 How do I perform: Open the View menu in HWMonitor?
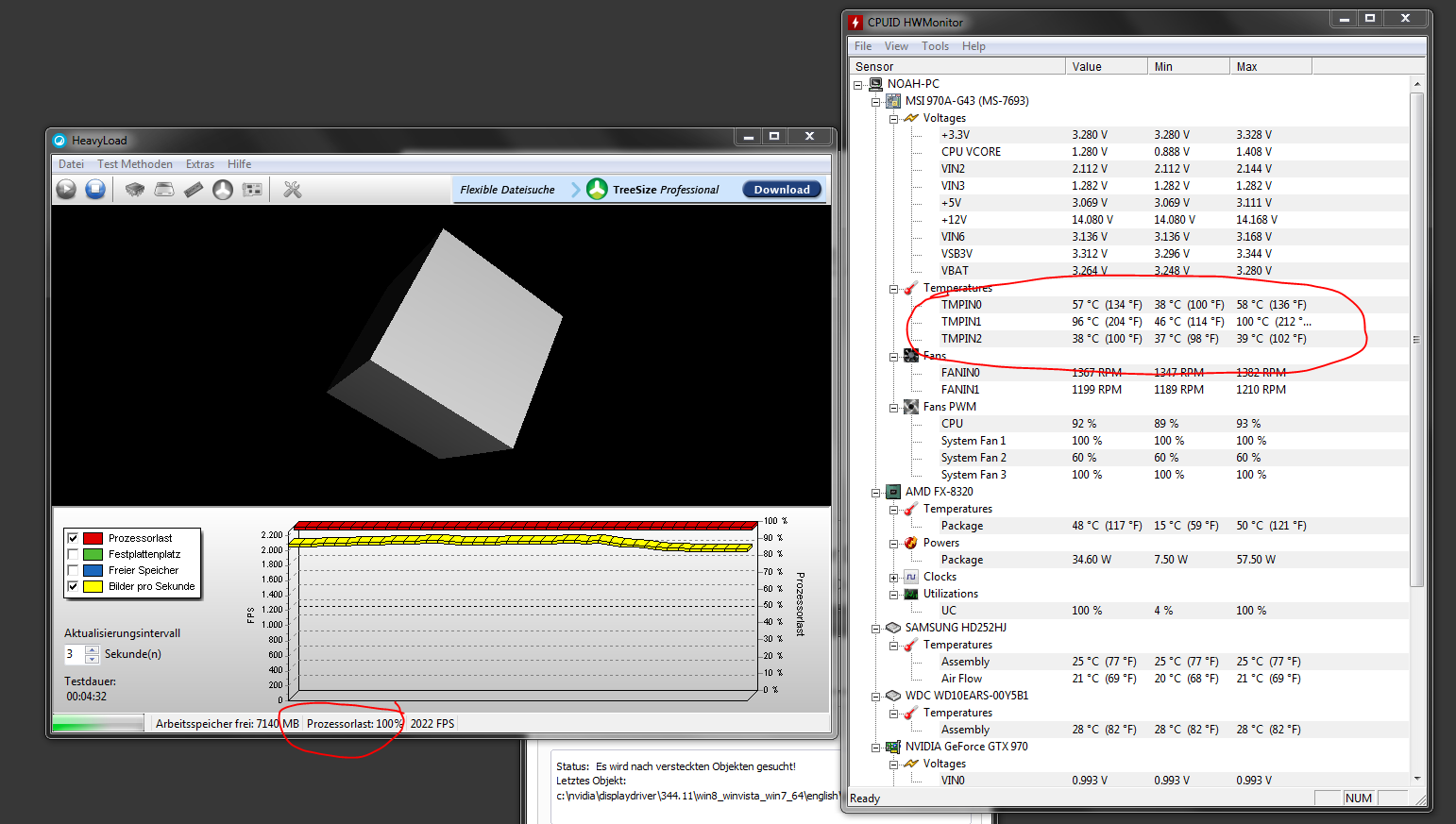click(x=896, y=46)
